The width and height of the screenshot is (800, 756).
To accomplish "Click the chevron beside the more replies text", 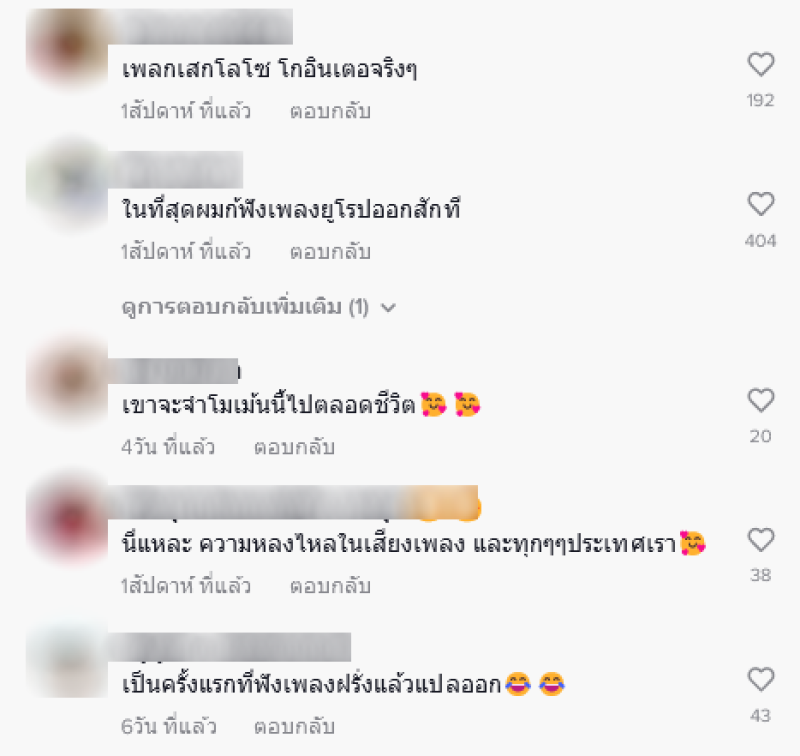I will tap(388, 308).
